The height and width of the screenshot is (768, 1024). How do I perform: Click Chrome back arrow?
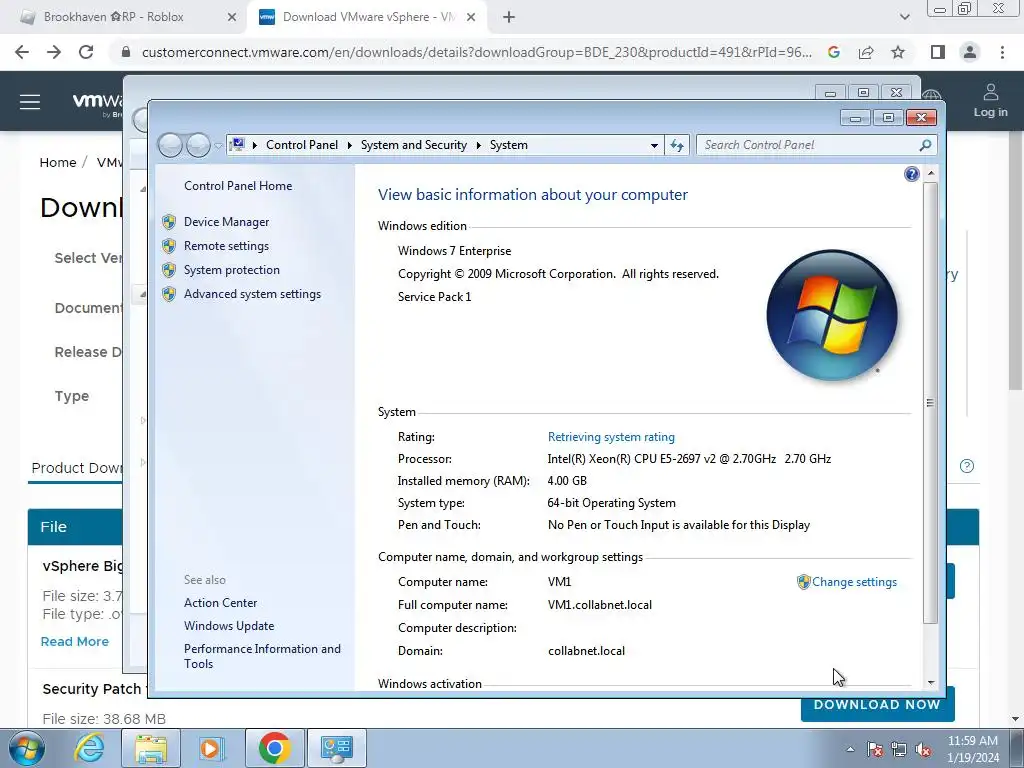coord(22,52)
